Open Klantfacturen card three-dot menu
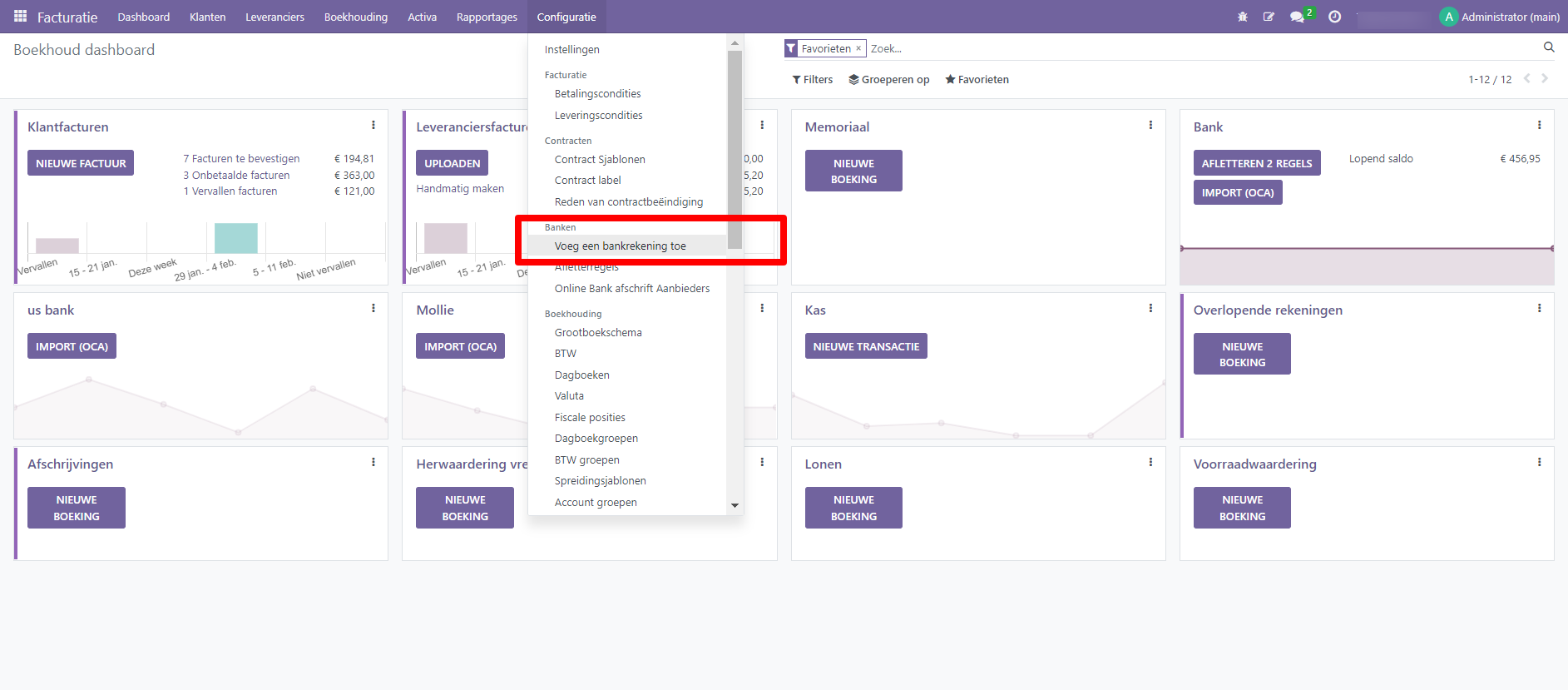The width and height of the screenshot is (1568, 690). pyautogui.click(x=373, y=126)
